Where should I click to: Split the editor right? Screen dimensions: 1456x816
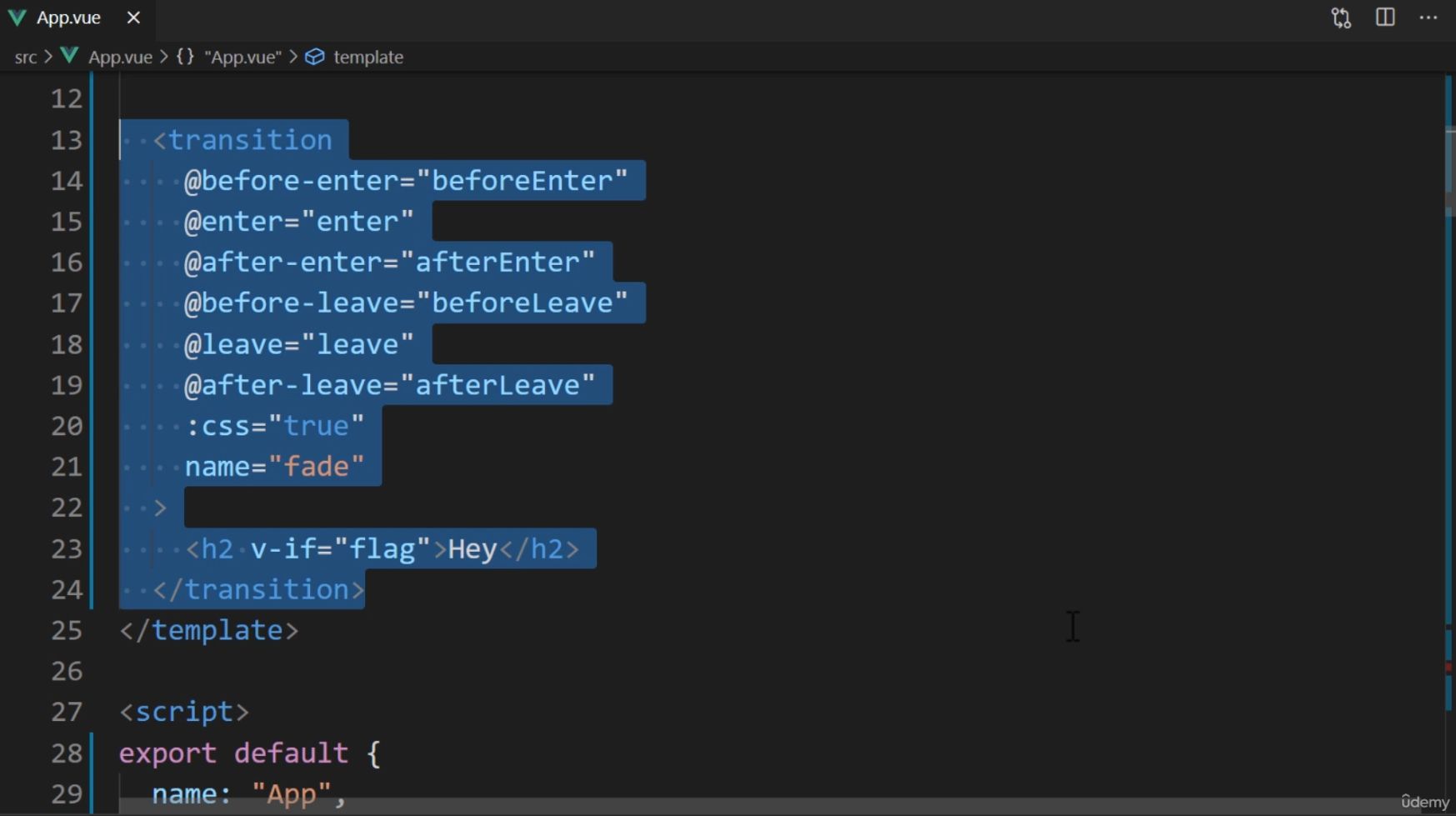[1385, 18]
